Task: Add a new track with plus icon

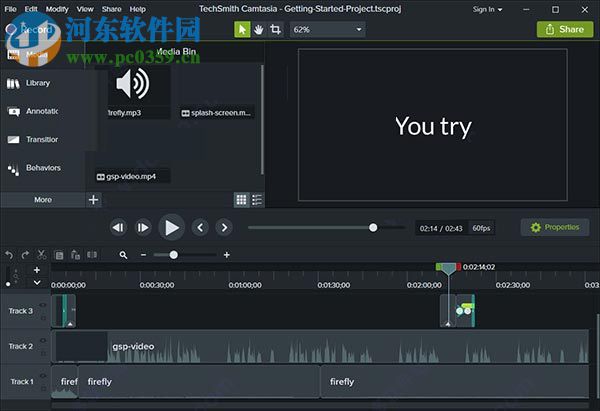Action: pyautogui.click(x=37, y=270)
